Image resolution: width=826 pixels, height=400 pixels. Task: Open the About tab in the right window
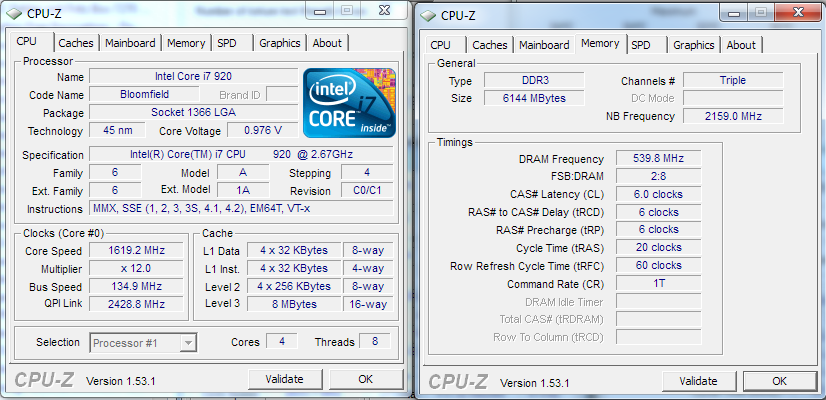741,45
